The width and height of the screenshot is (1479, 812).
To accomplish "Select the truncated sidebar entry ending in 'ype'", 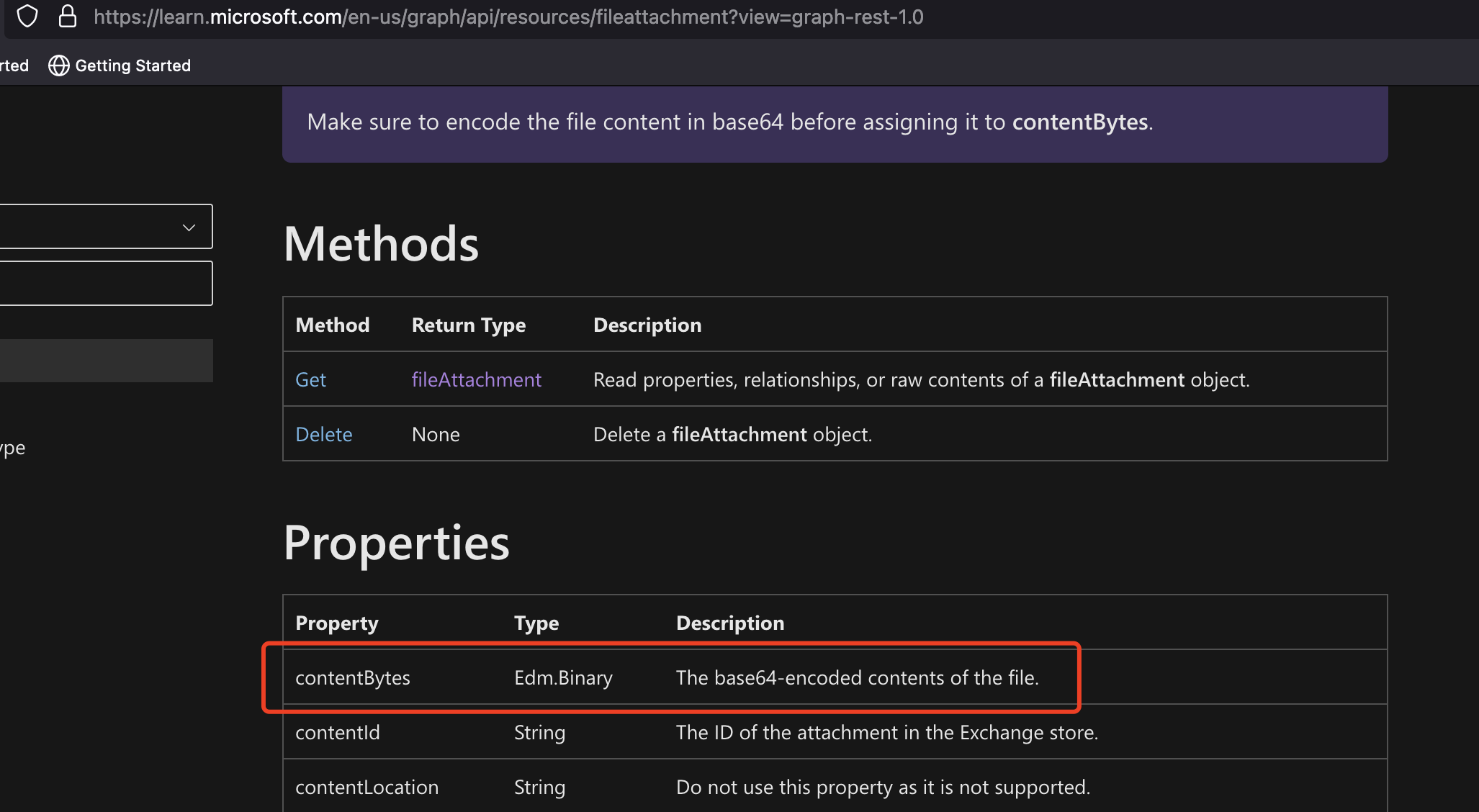I will pyautogui.click(x=12, y=447).
